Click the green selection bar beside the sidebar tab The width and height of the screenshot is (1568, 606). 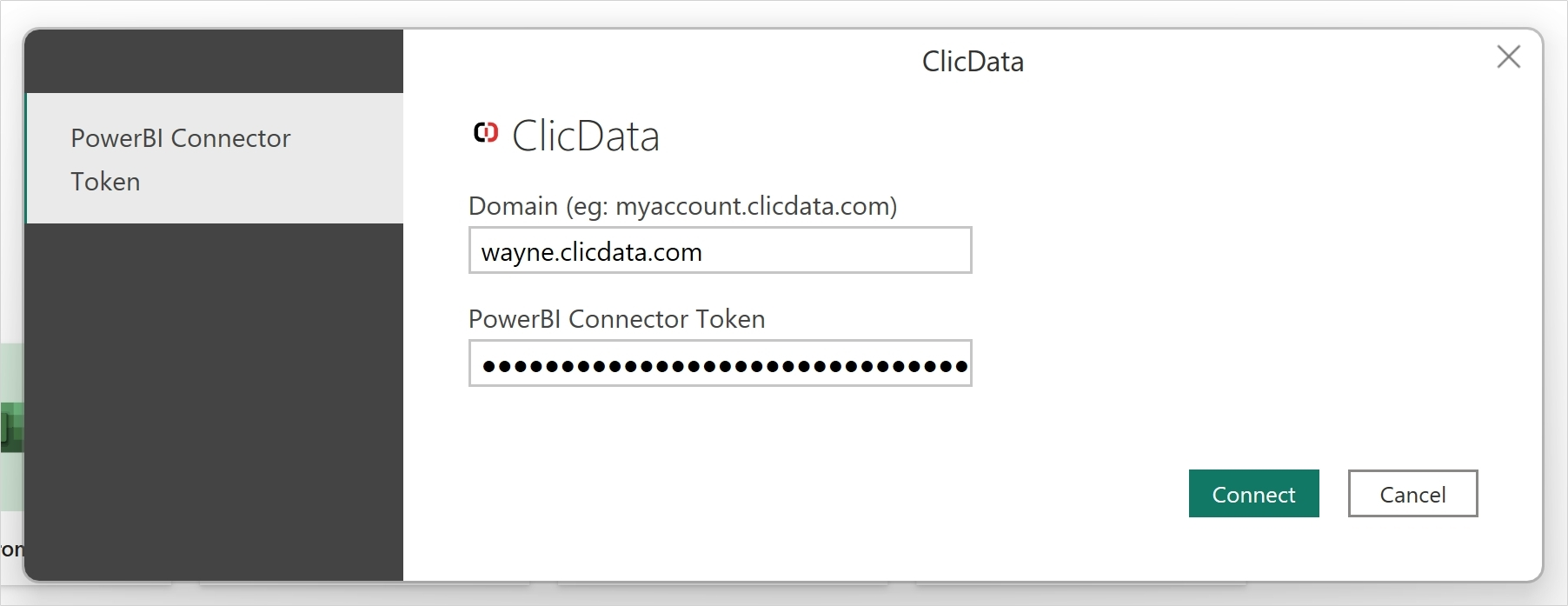click(x=26, y=158)
